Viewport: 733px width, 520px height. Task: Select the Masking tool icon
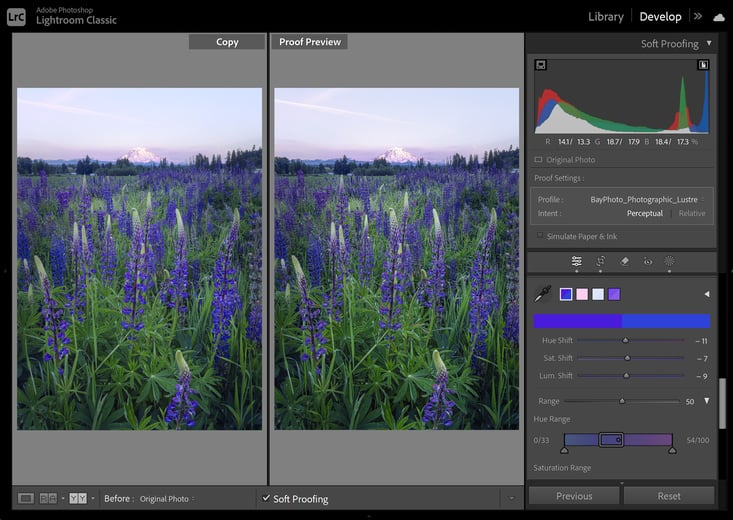tap(669, 261)
